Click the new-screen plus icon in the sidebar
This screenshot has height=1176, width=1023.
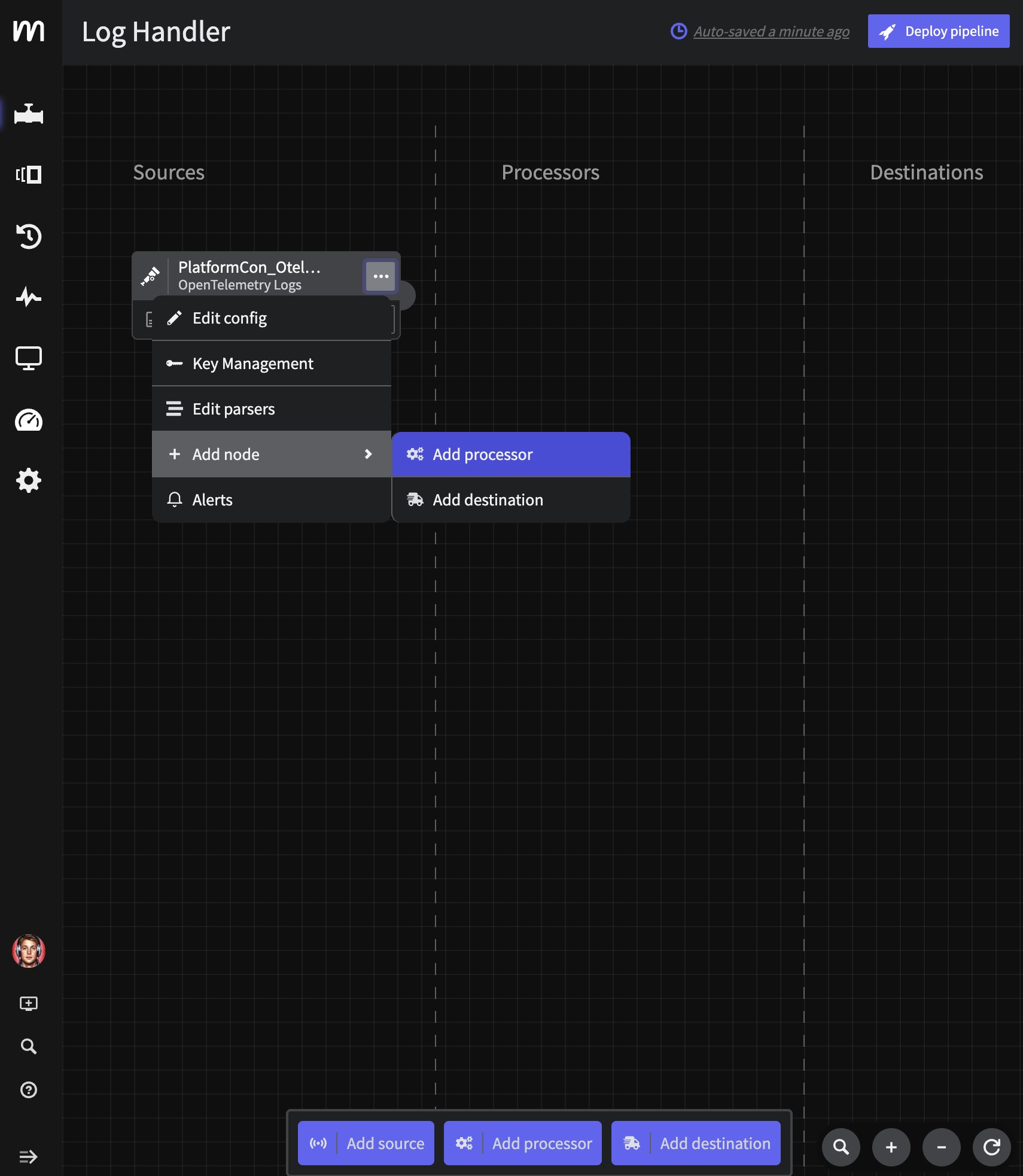point(29,1003)
